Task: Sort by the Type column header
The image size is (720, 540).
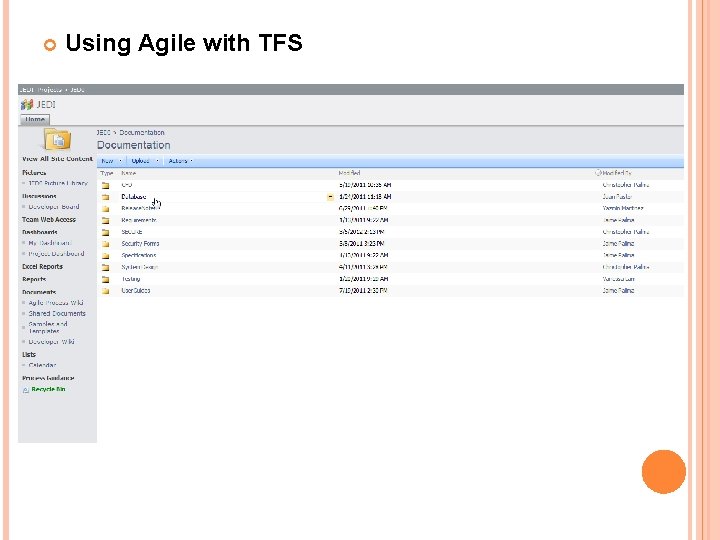Action: tap(107, 173)
